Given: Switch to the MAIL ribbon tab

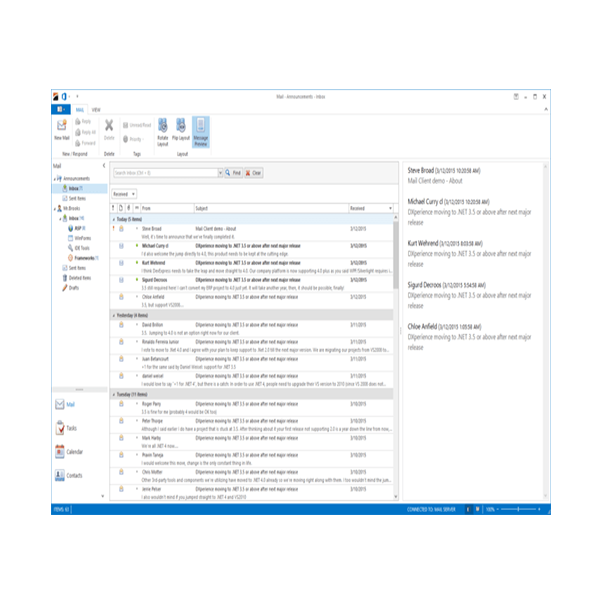Looking at the screenshot, I should pyautogui.click(x=80, y=110).
